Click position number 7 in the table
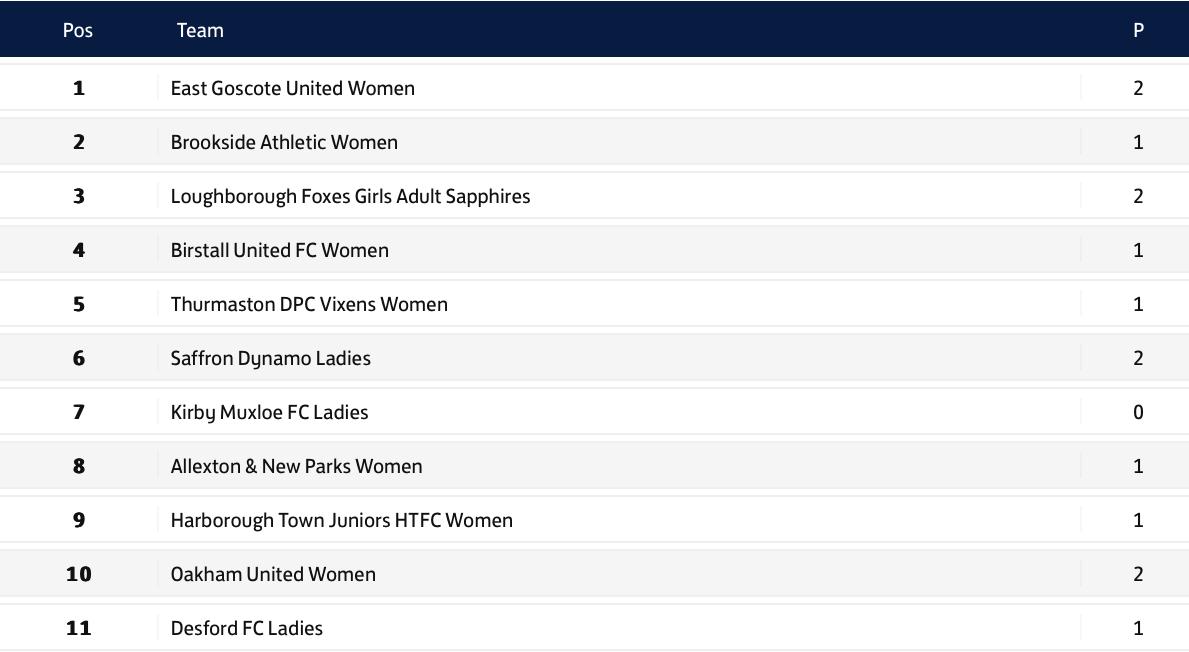The image size is (1189, 652). pos(79,412)
